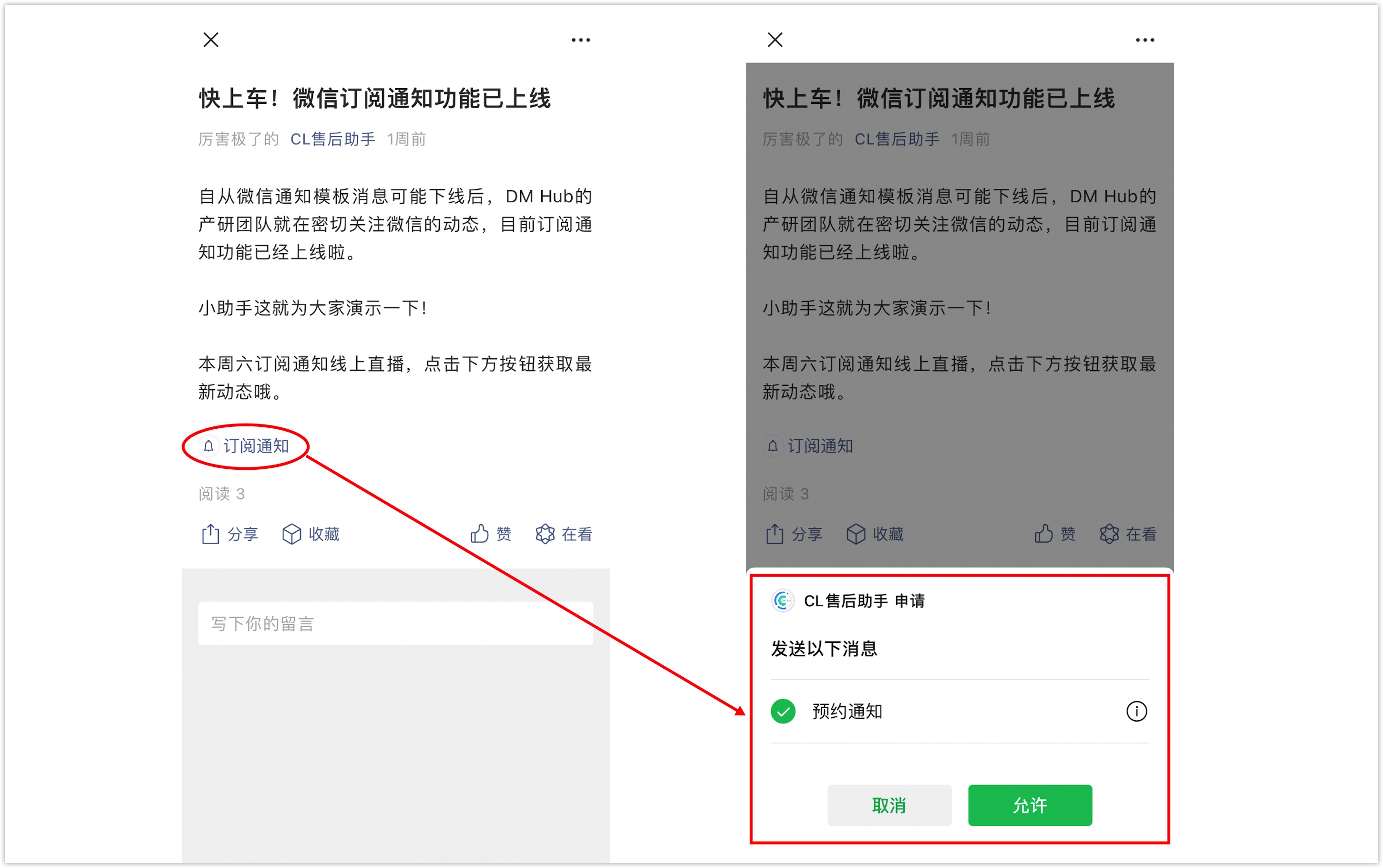Image resolution: width=1383 pixels, height=868 pixels.
Task: Click the 1周前 timestamp in left article
Action: pos(406,139)
